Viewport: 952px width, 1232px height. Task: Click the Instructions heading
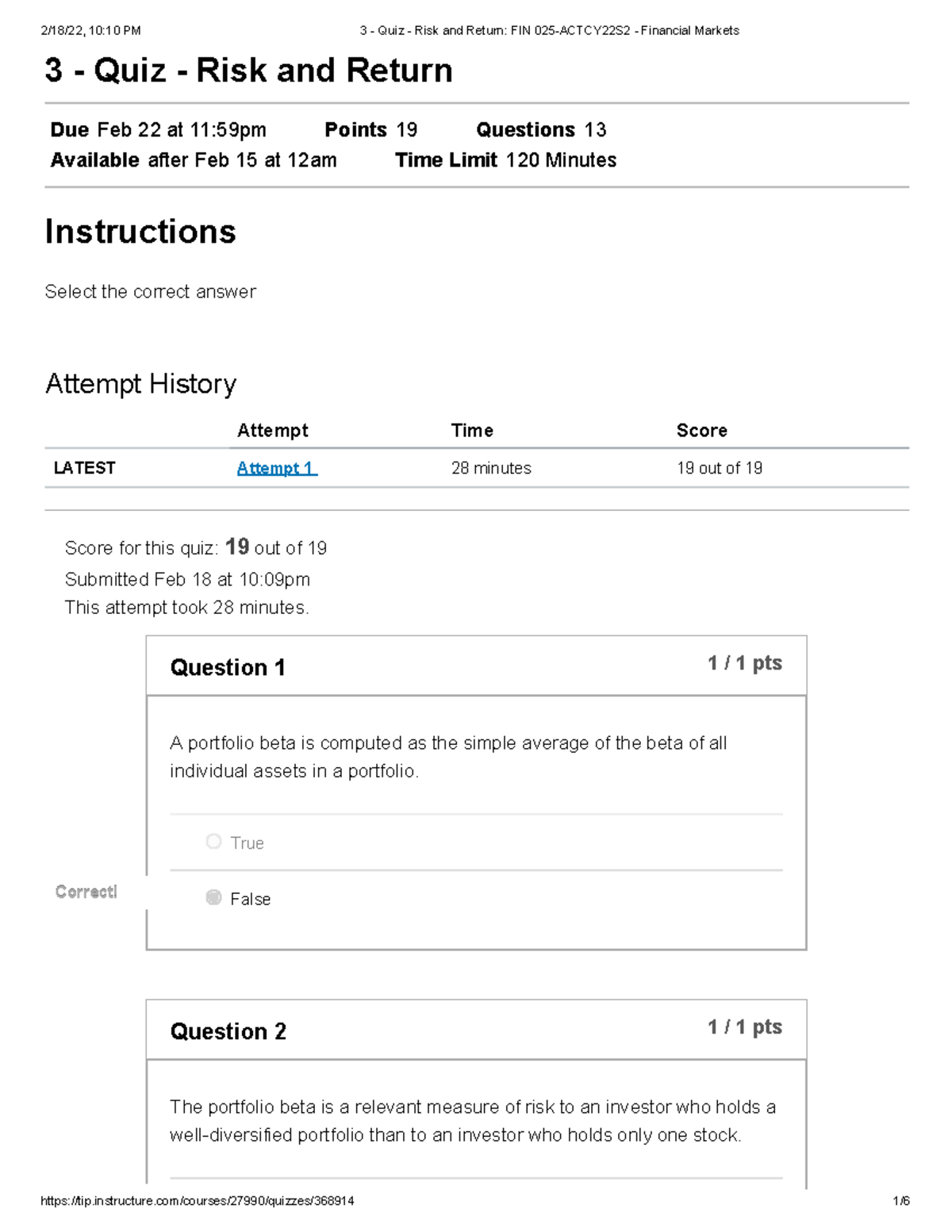140,232
